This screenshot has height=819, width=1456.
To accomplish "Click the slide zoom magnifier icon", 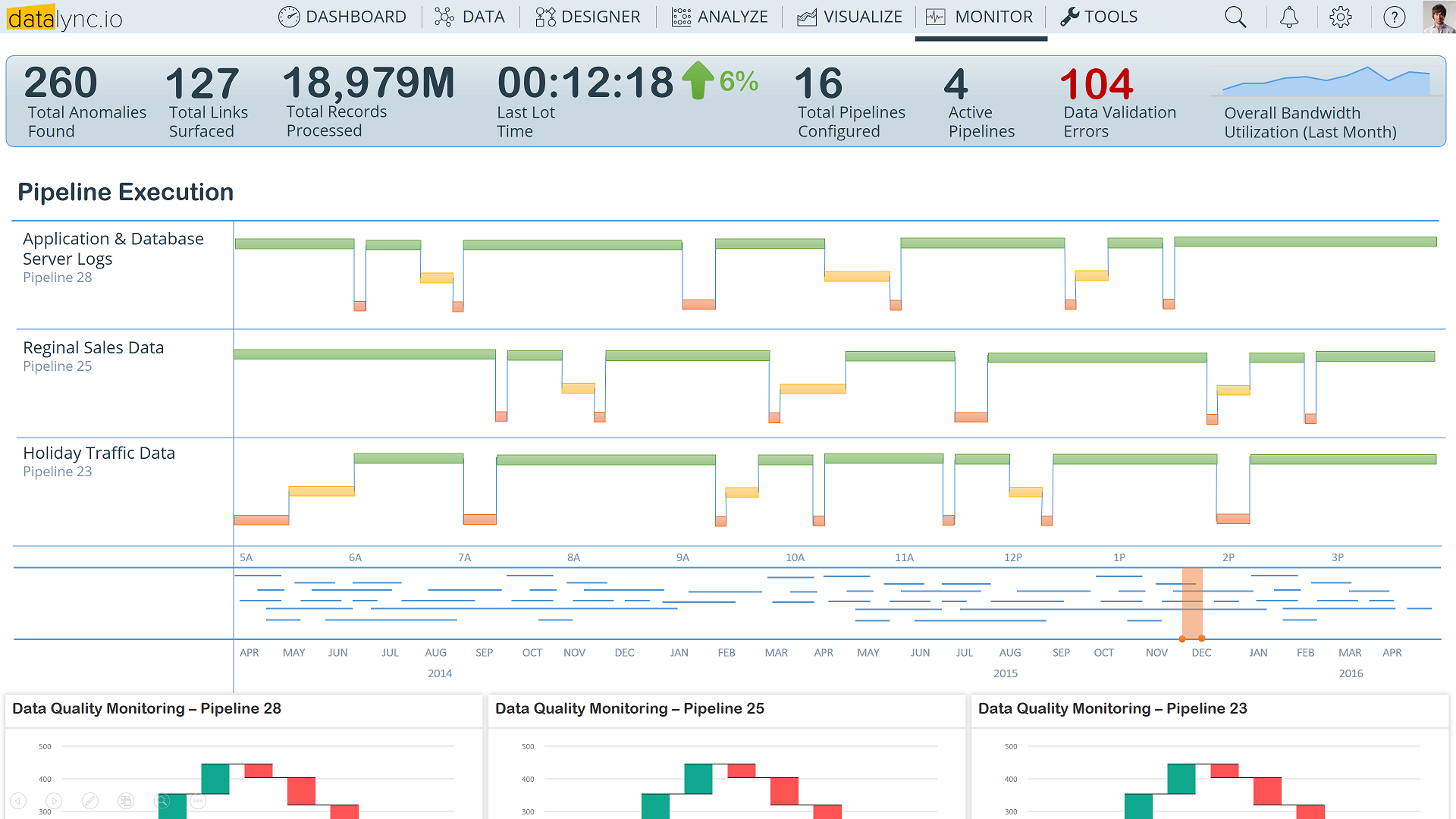I will (x=162, y=801).
